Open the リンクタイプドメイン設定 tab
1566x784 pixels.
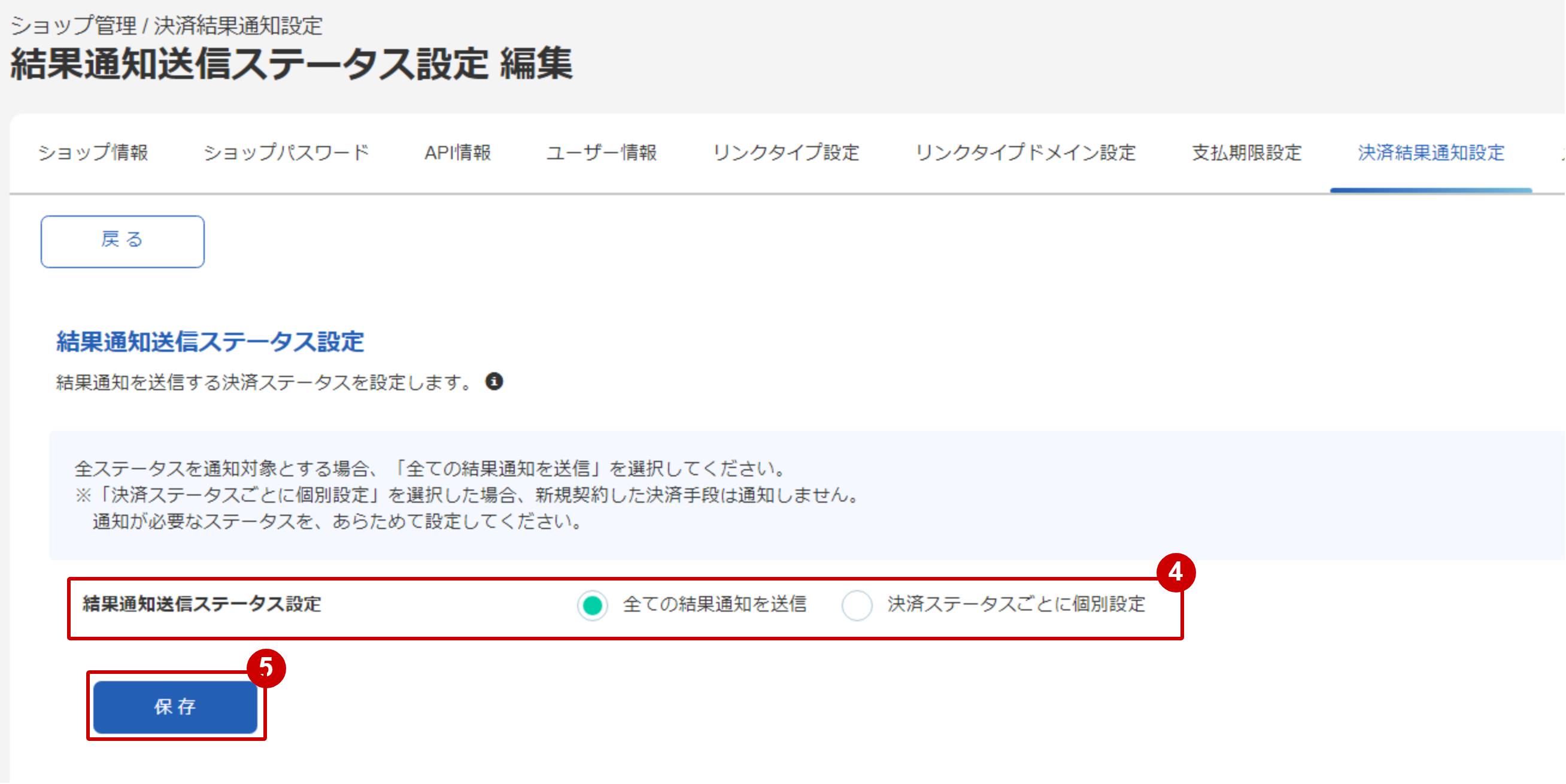tap(1026, 153)
